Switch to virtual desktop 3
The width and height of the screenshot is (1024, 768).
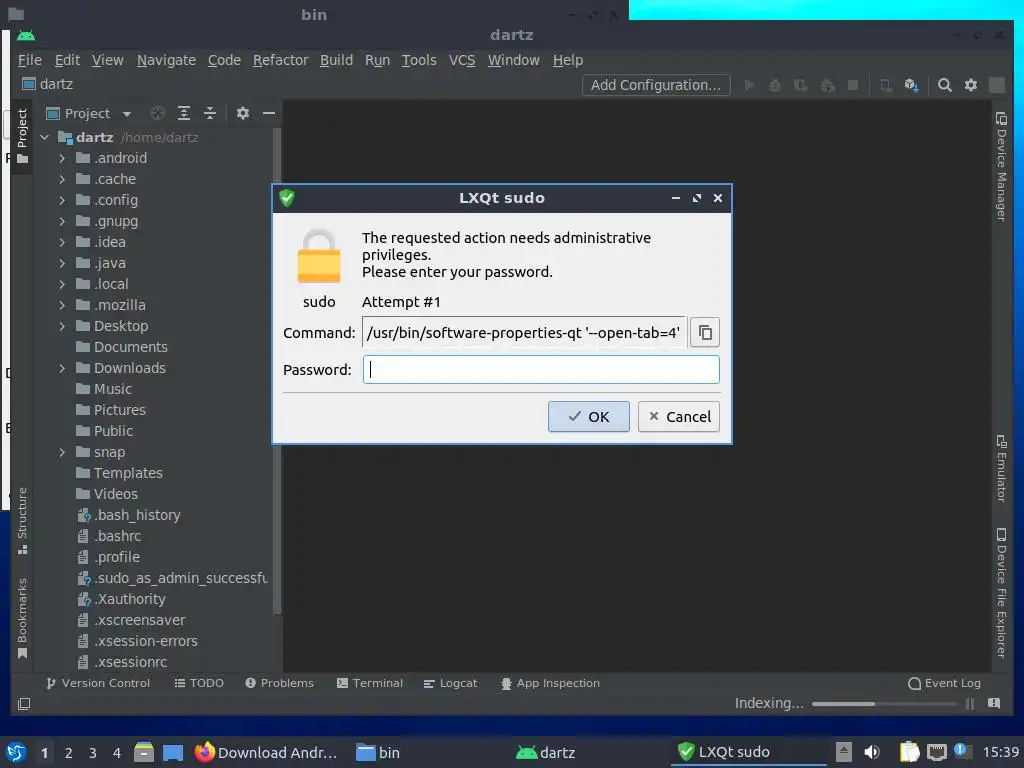pyautogui.click(x=93, y=752)
